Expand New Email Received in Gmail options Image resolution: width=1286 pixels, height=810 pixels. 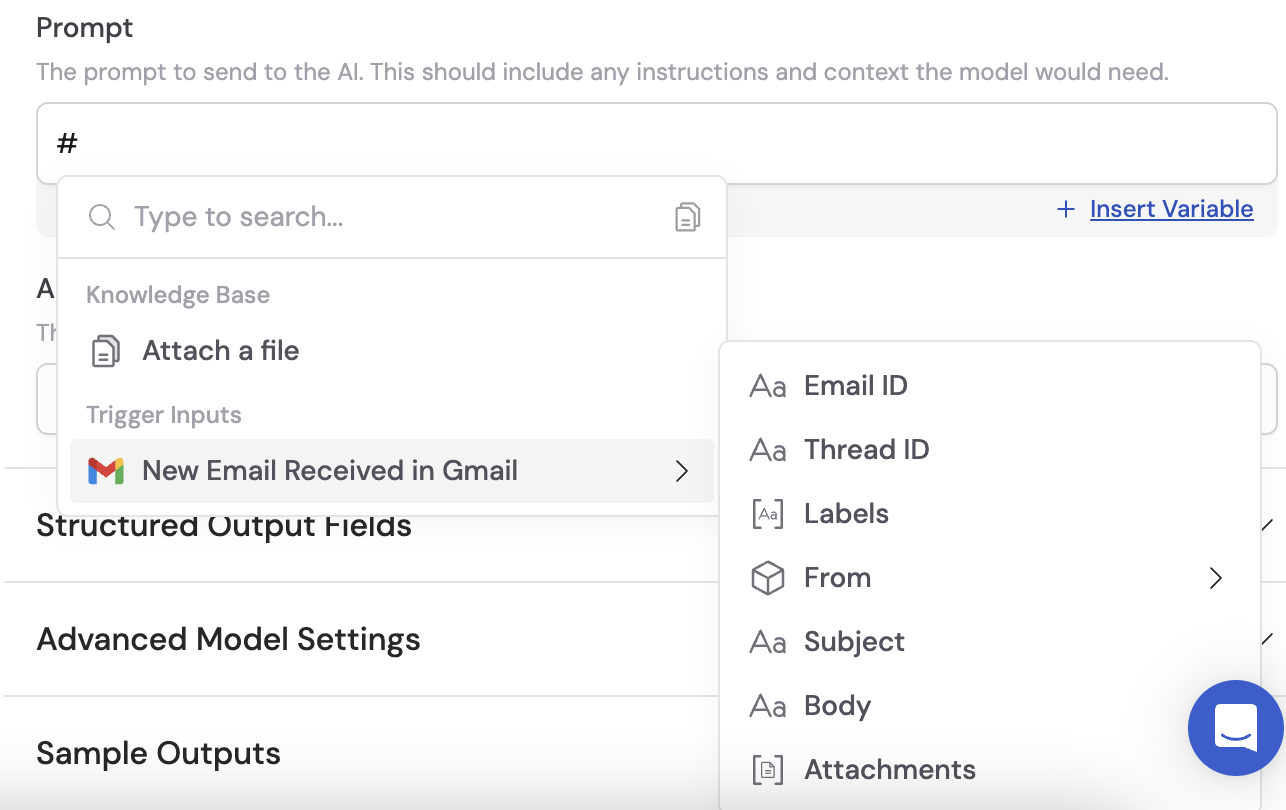pyautogui.click(x=683, y=470)
